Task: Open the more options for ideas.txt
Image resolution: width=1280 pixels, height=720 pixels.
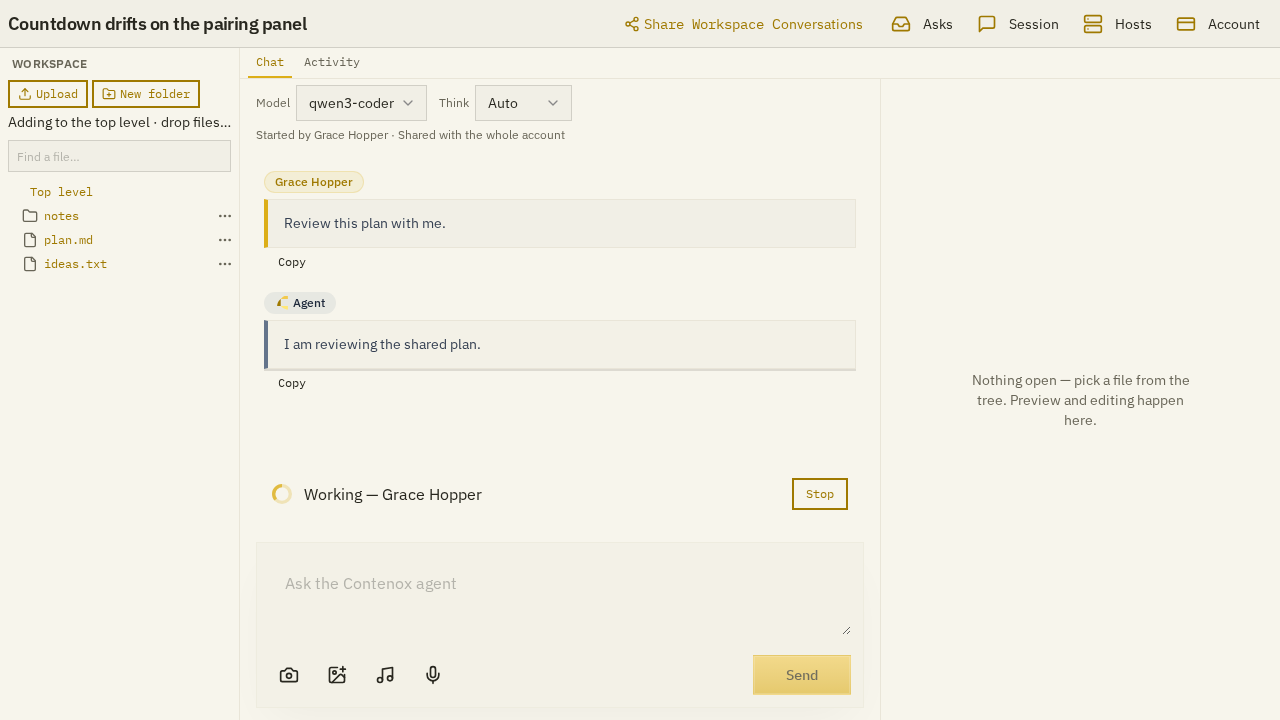Action: (225, 264)
